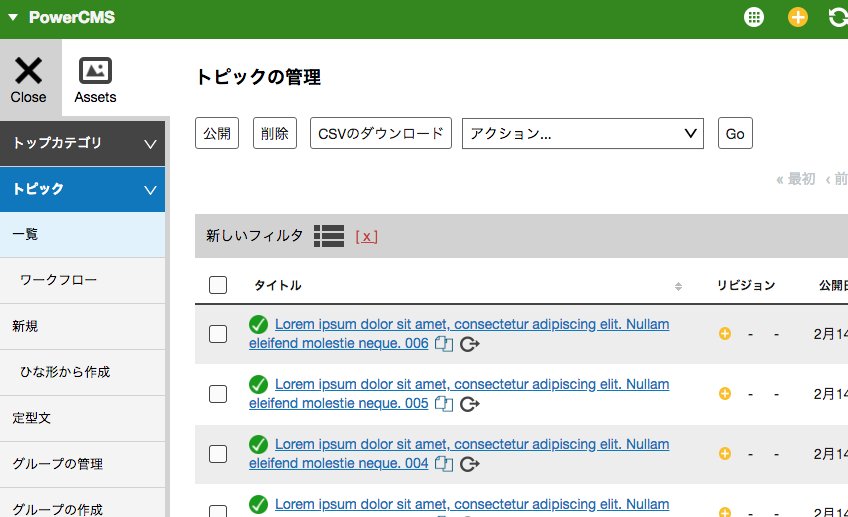Click the リビジョン column header
Screen dimensions: 848x517
(x=746, y=286)
